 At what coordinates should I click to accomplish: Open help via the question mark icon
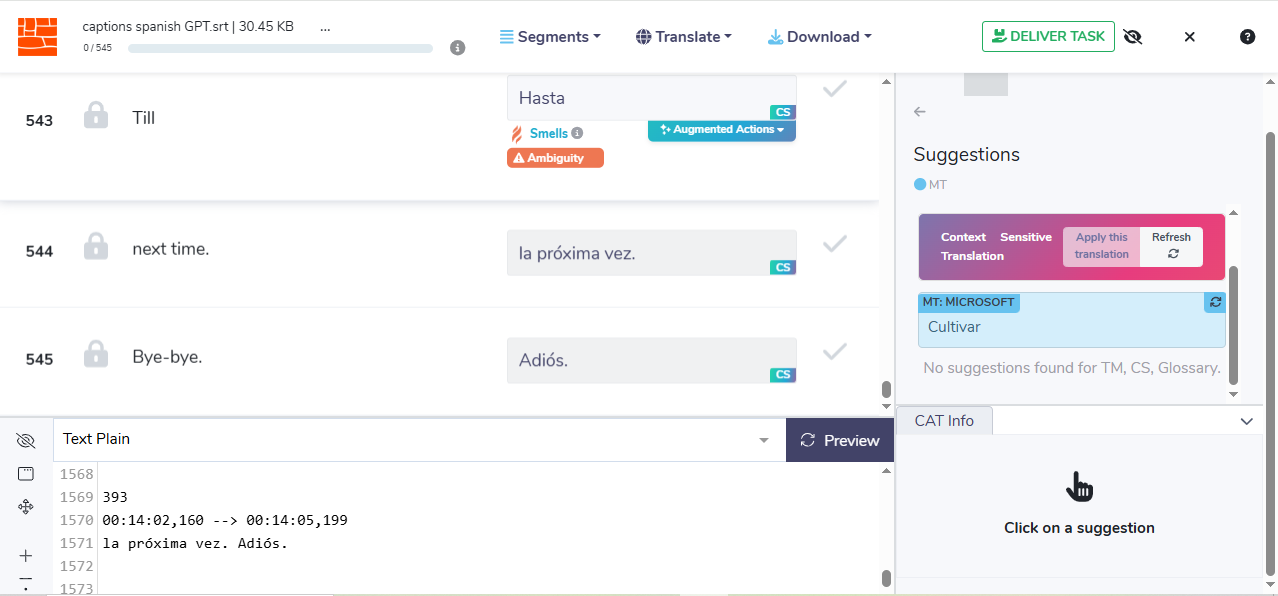click(x=1247, y=37)
